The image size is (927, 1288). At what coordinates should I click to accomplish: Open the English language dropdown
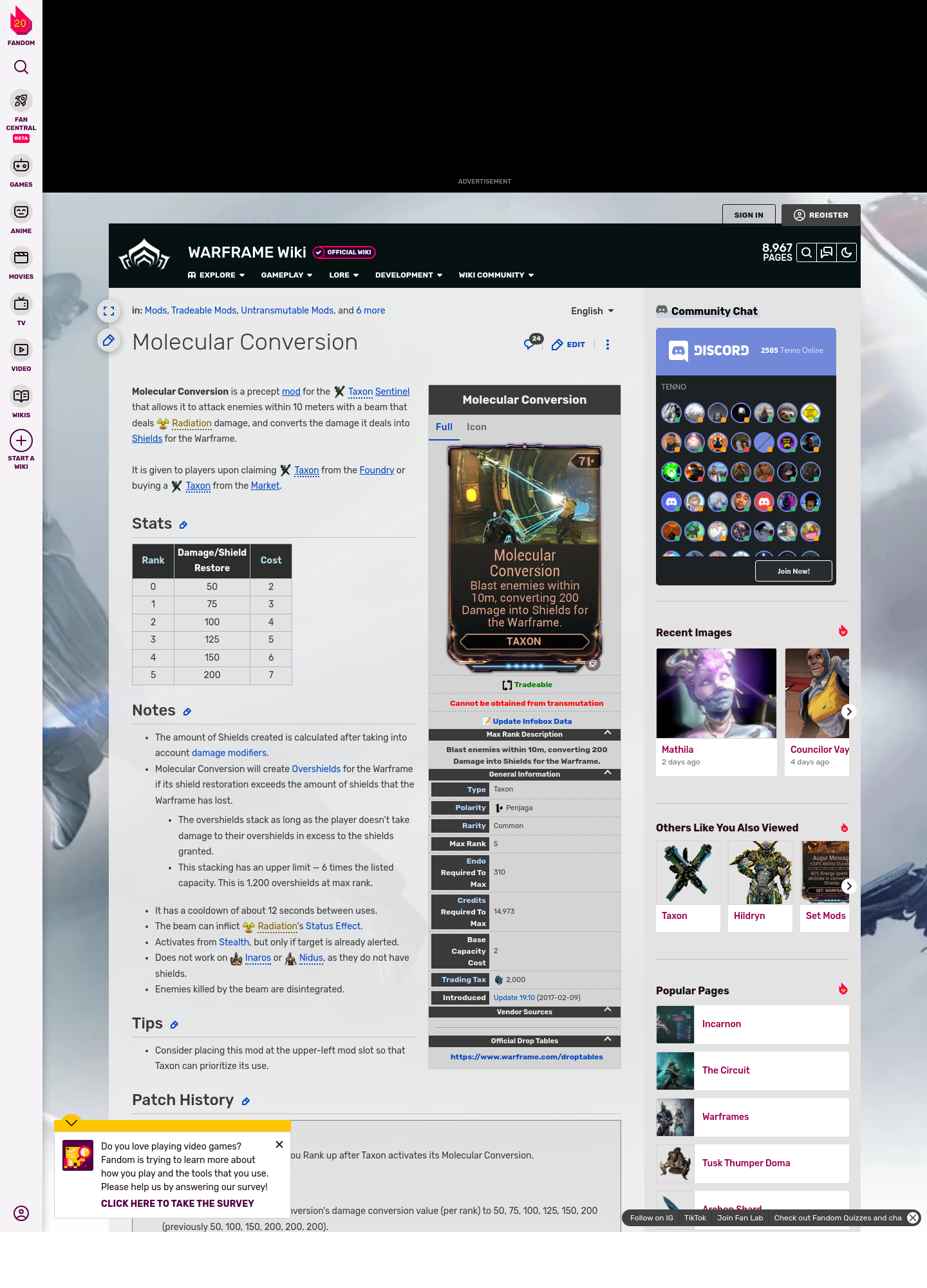coord(592,311)
